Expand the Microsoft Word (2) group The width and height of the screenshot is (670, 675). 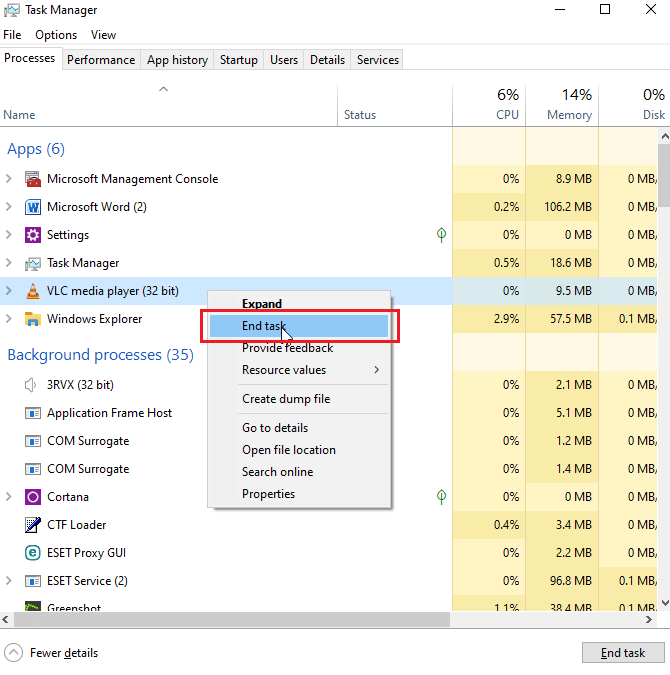pos(9,207)
